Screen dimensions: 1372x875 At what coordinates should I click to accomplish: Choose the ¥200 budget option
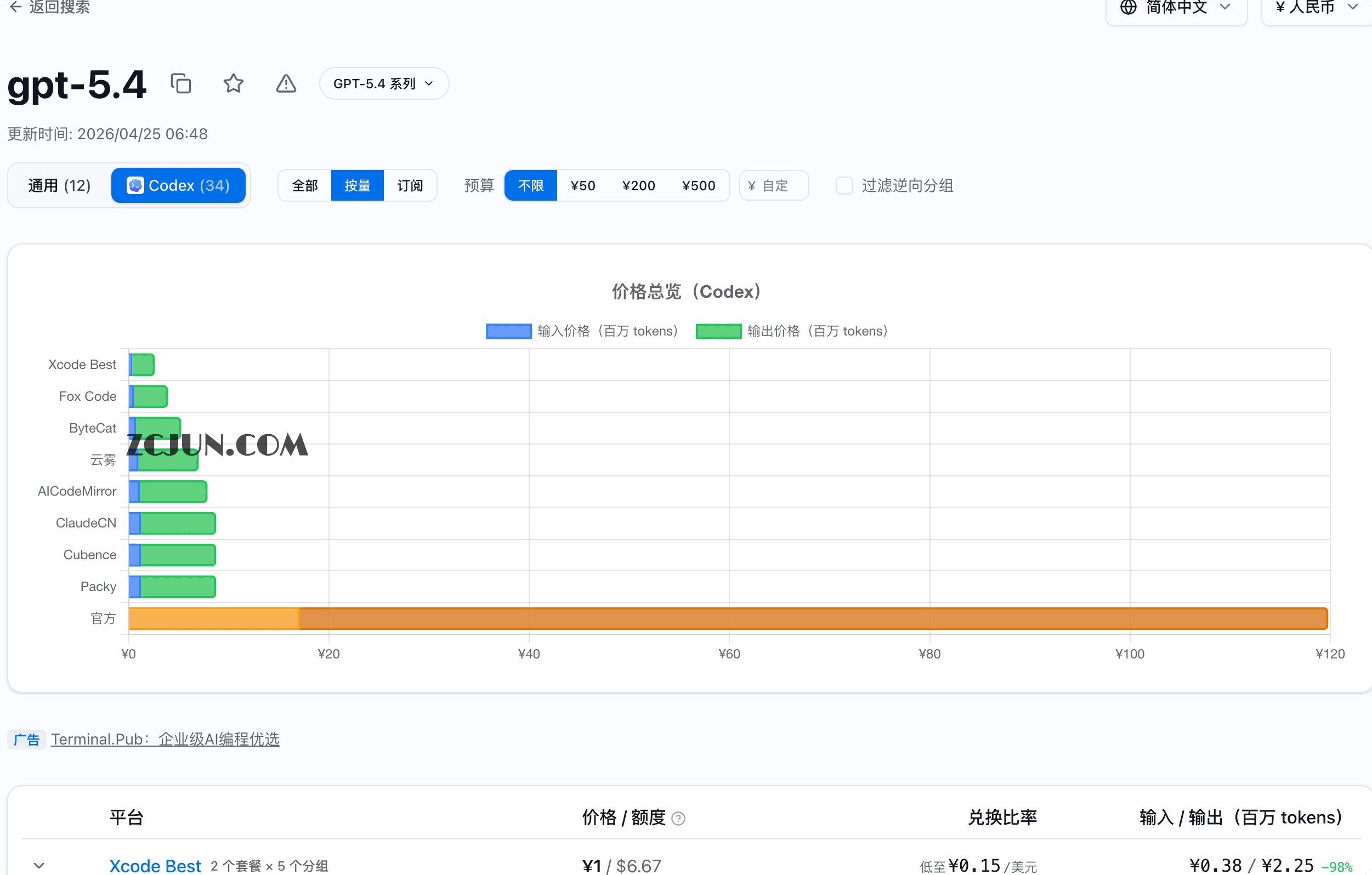point(639,186)
